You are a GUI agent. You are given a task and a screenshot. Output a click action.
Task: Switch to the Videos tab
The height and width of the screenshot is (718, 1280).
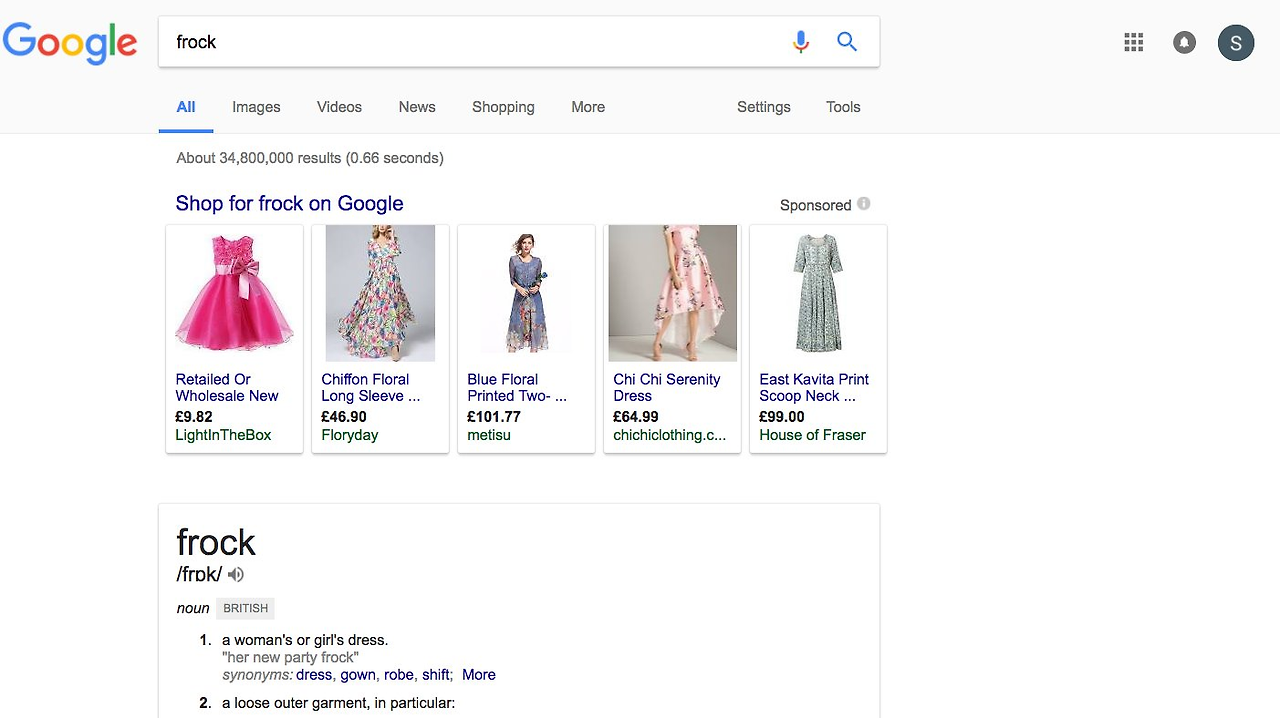tap(339, 107)
